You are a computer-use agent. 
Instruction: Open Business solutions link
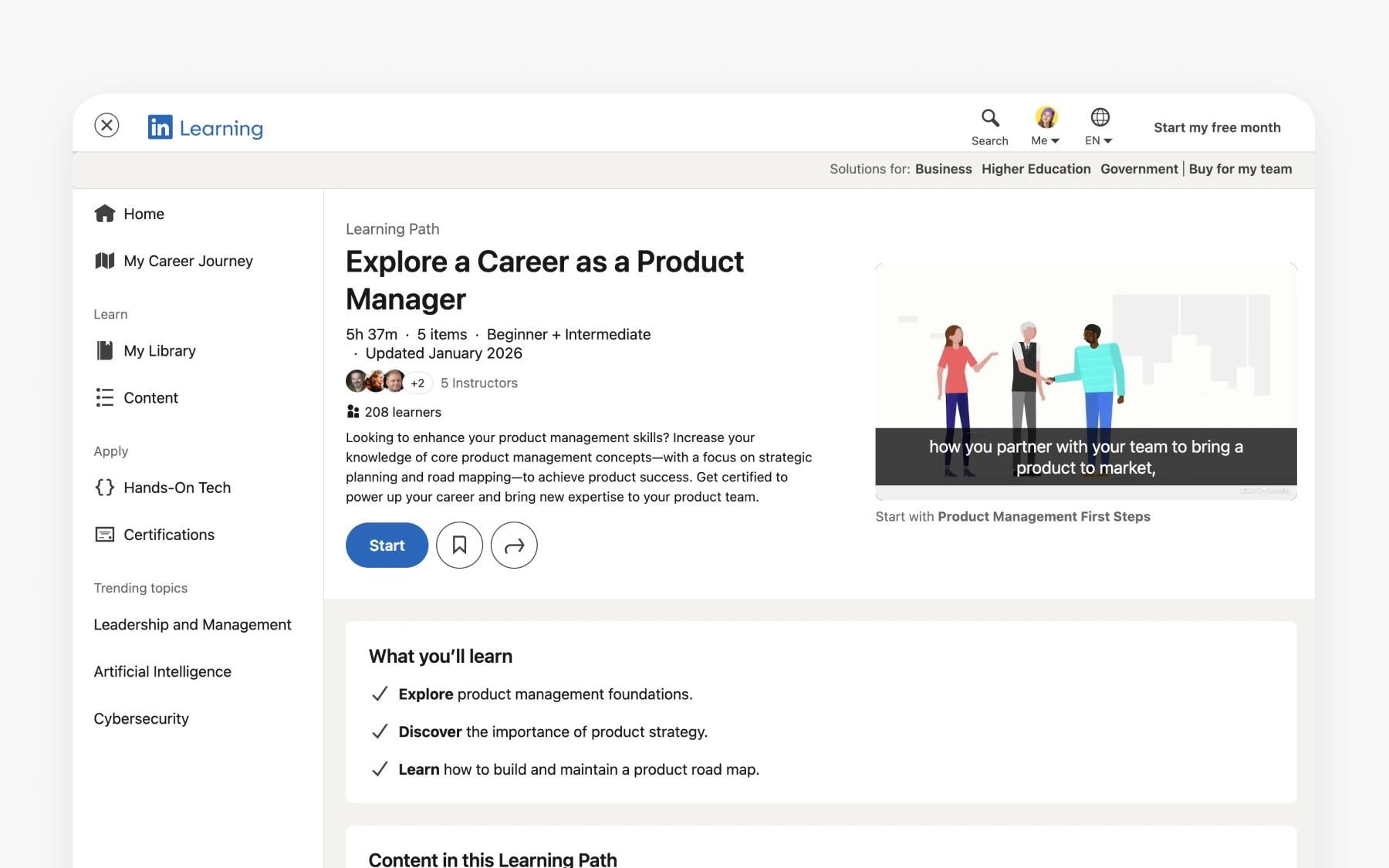point(943,169)
